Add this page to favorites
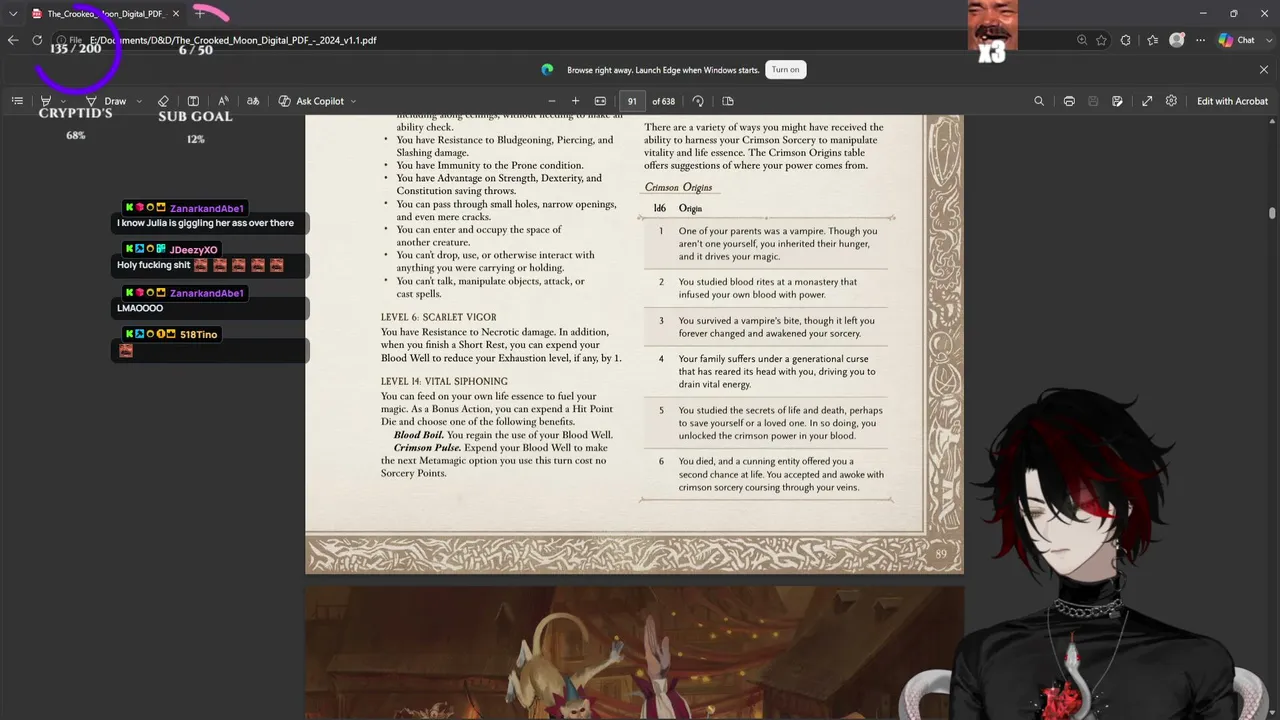The image size is (1280, 720). 1102,40
